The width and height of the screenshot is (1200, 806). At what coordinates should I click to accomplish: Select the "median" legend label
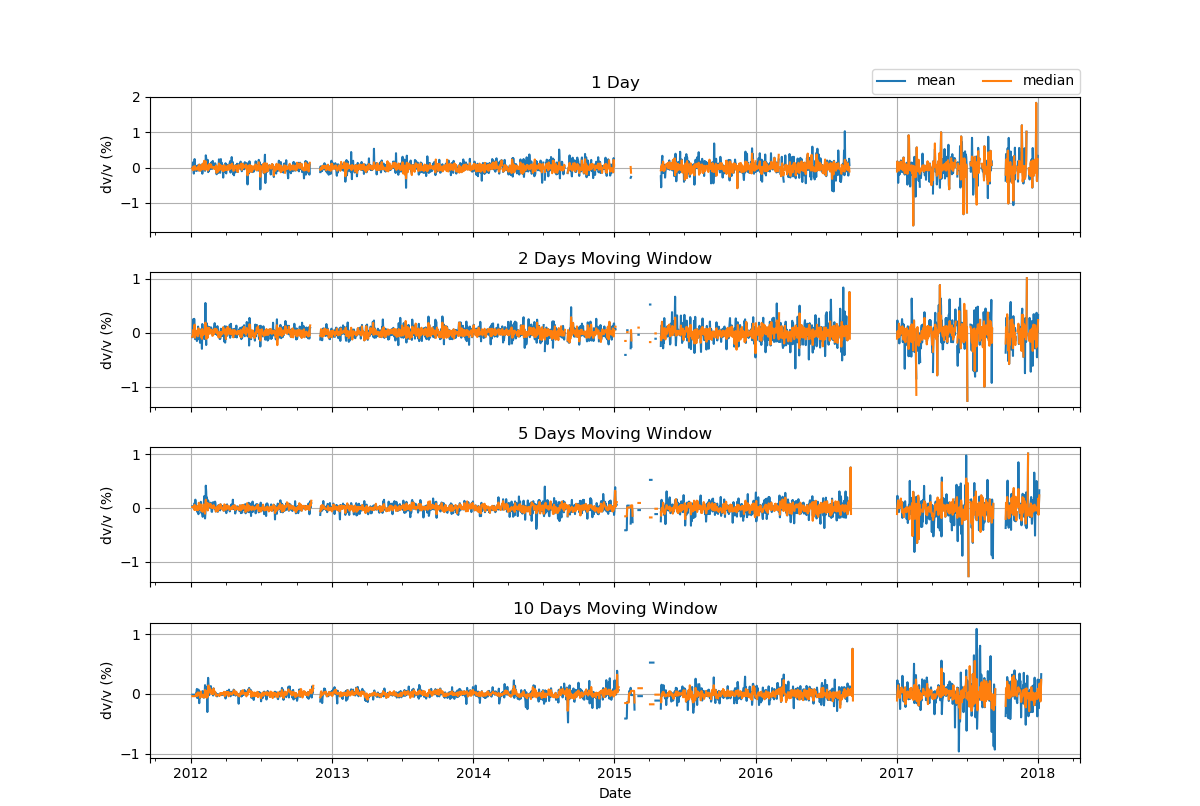click(1048, 81)
